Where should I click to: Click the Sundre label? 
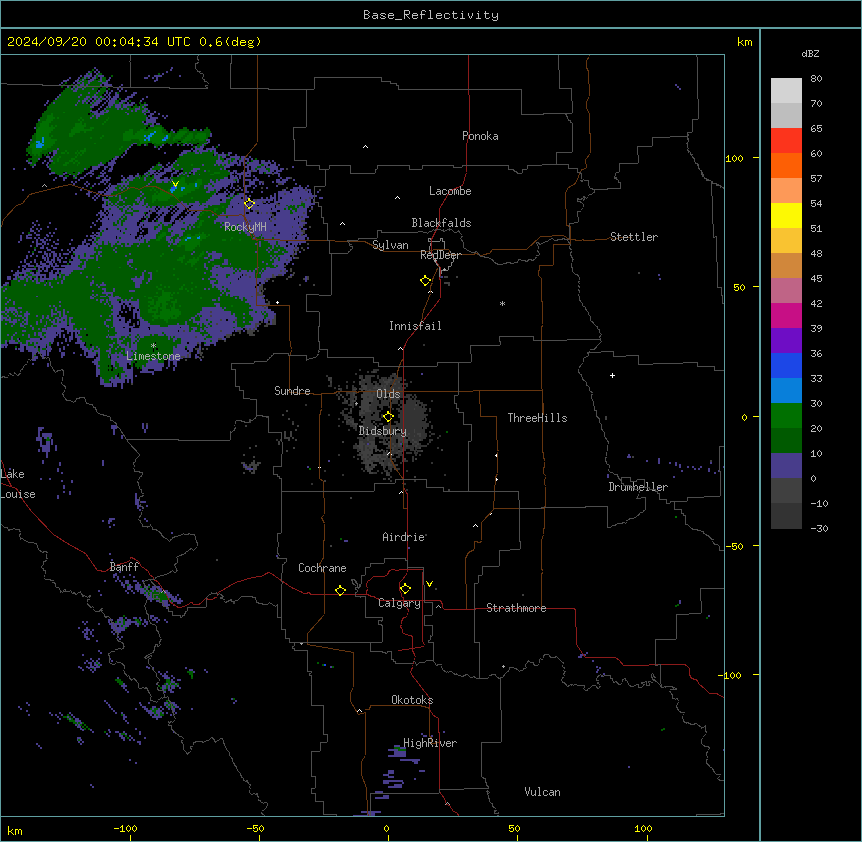point(292,391)
